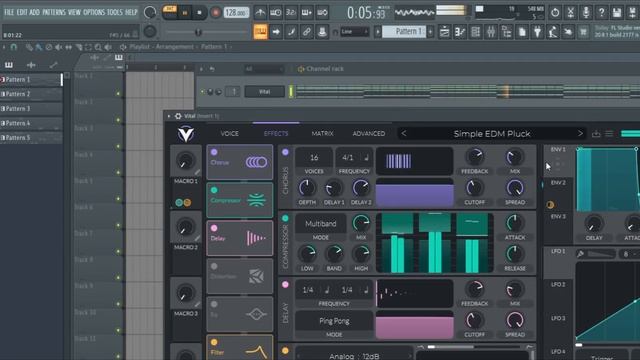Select the playlist mute tool
Screen dimensions: 640x360
tap(58, 47)
